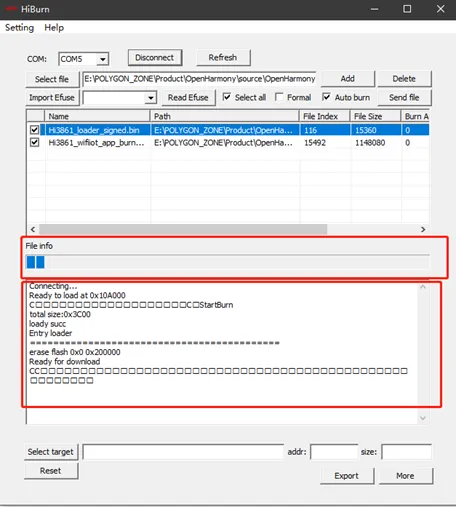Viewport: 456px width, 507px height.
Task: Click the horizontal scrollbar thumb of file list
Action: (183, 229)
